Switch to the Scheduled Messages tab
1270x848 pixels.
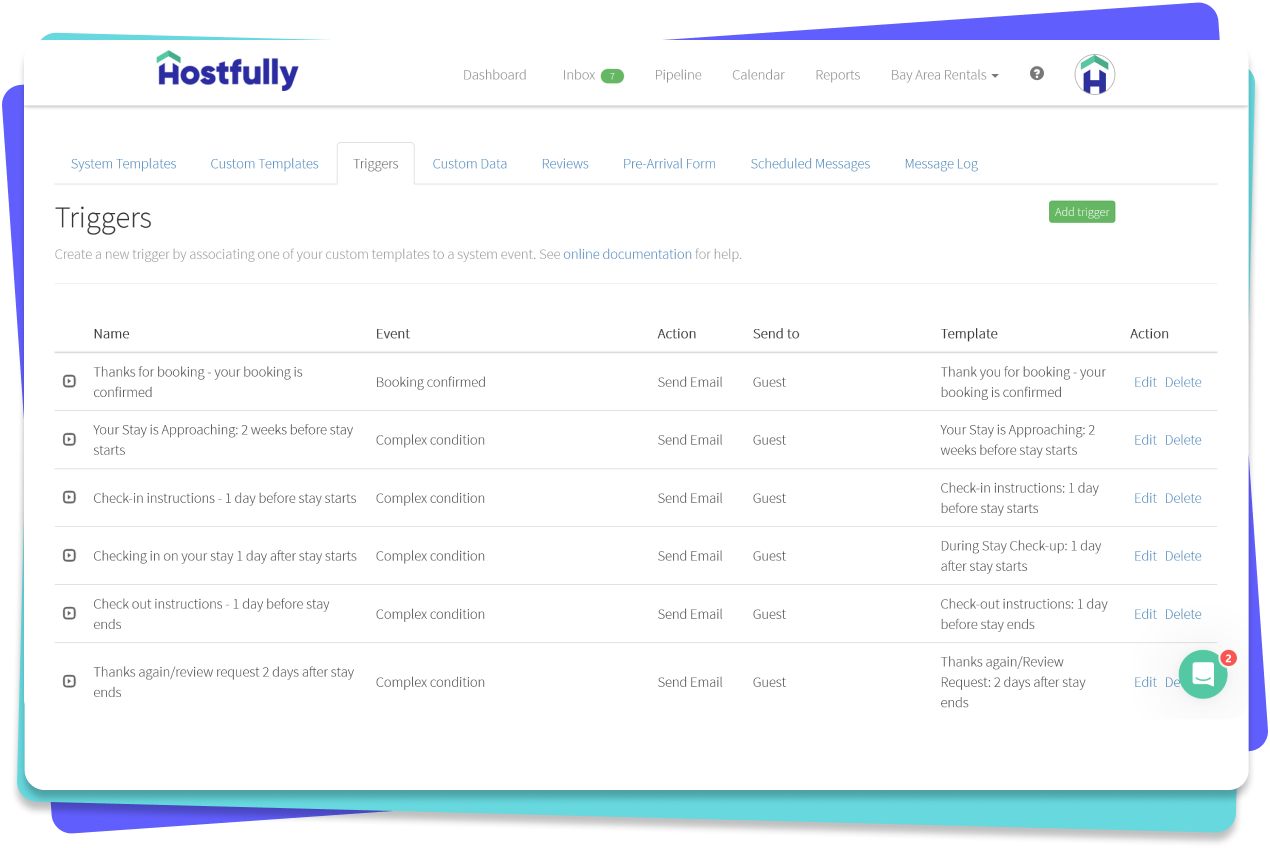point(810,164)
